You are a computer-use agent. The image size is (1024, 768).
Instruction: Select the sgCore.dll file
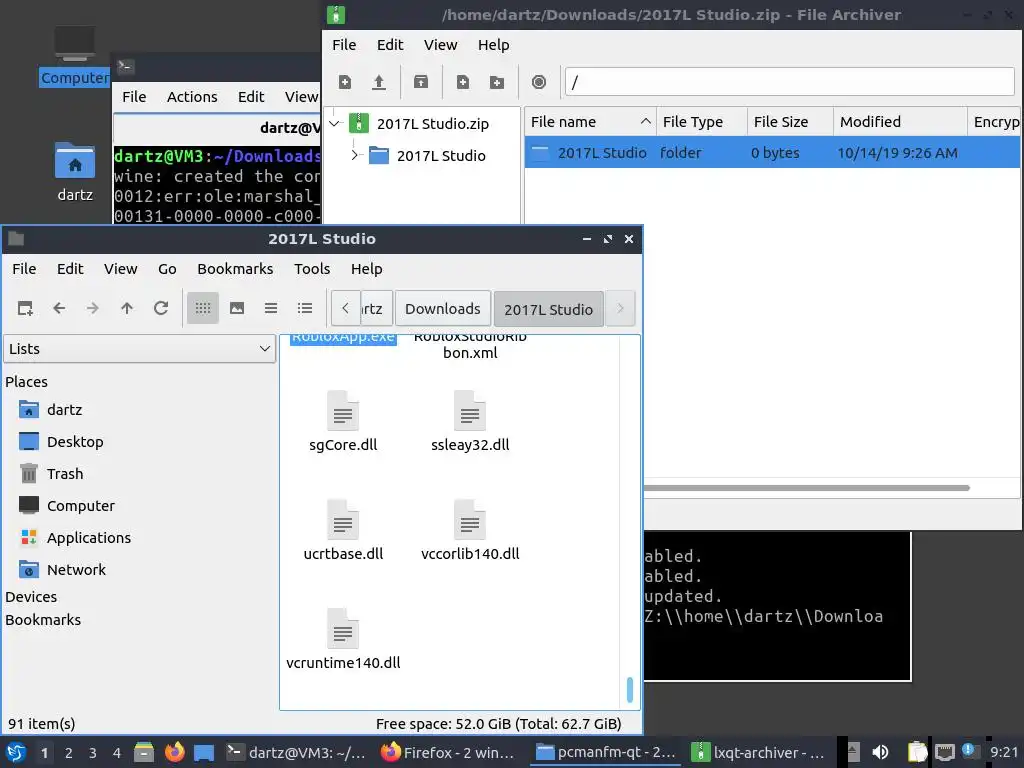[343, 423]
